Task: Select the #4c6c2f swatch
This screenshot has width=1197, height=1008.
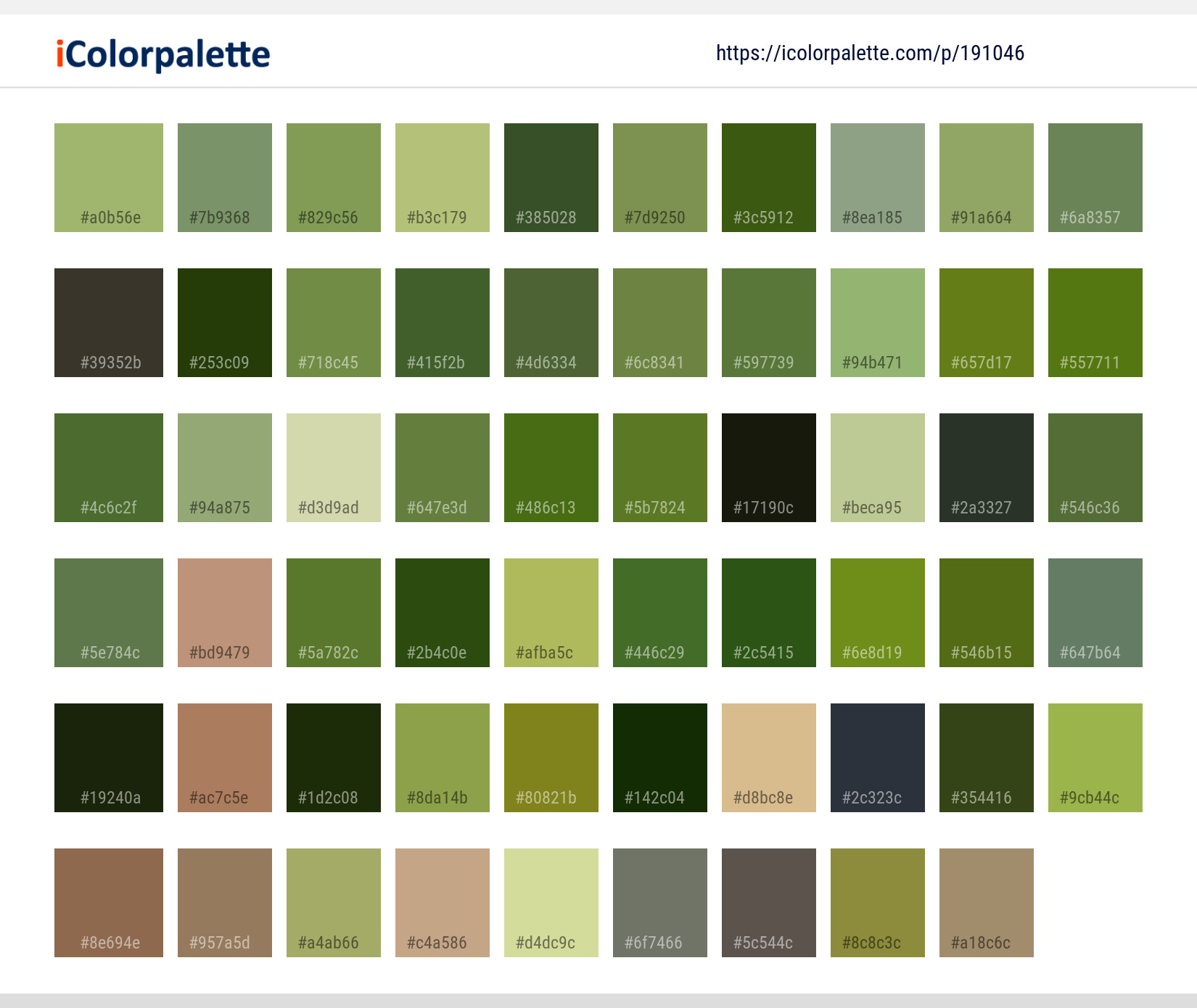Action: tap(109, 468)
